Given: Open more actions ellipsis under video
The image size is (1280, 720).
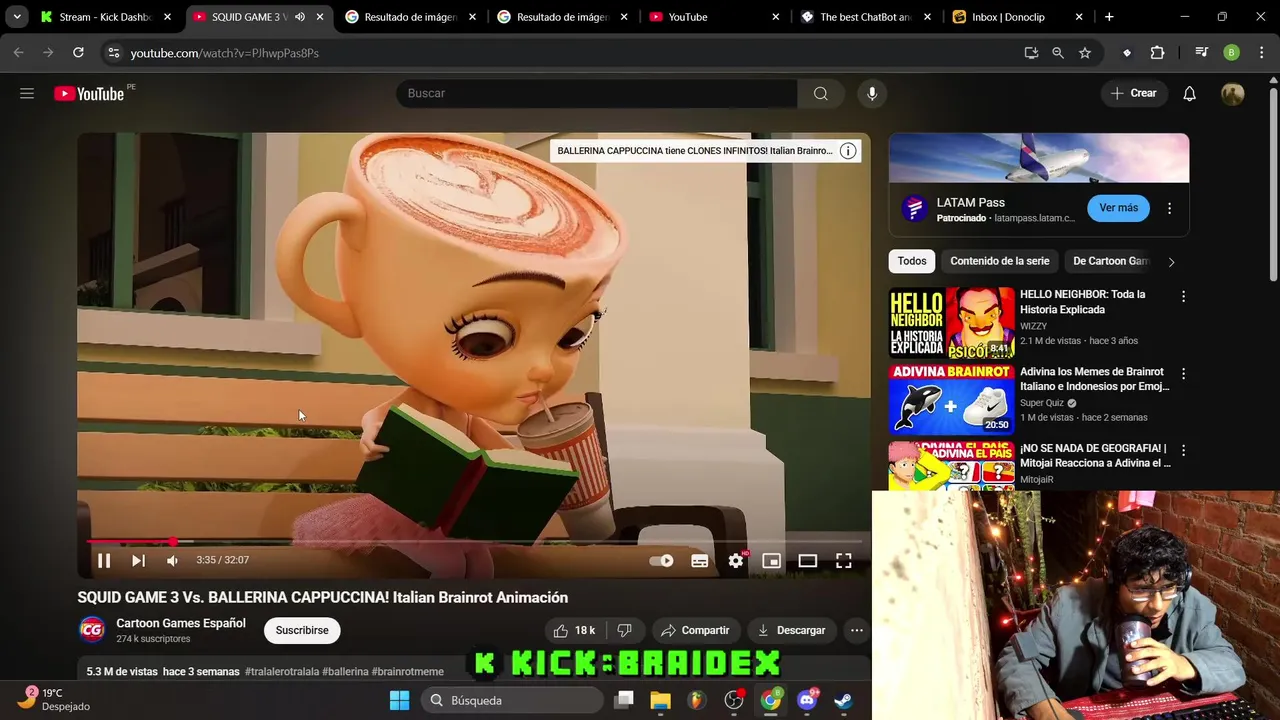Looking at the screenshot, I should 857,630.
